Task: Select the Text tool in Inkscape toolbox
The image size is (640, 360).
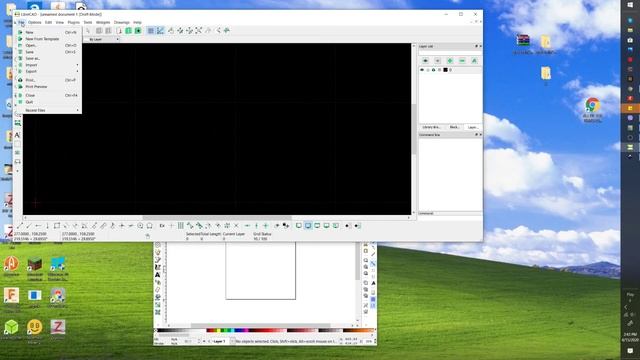Action: point(158,275)
